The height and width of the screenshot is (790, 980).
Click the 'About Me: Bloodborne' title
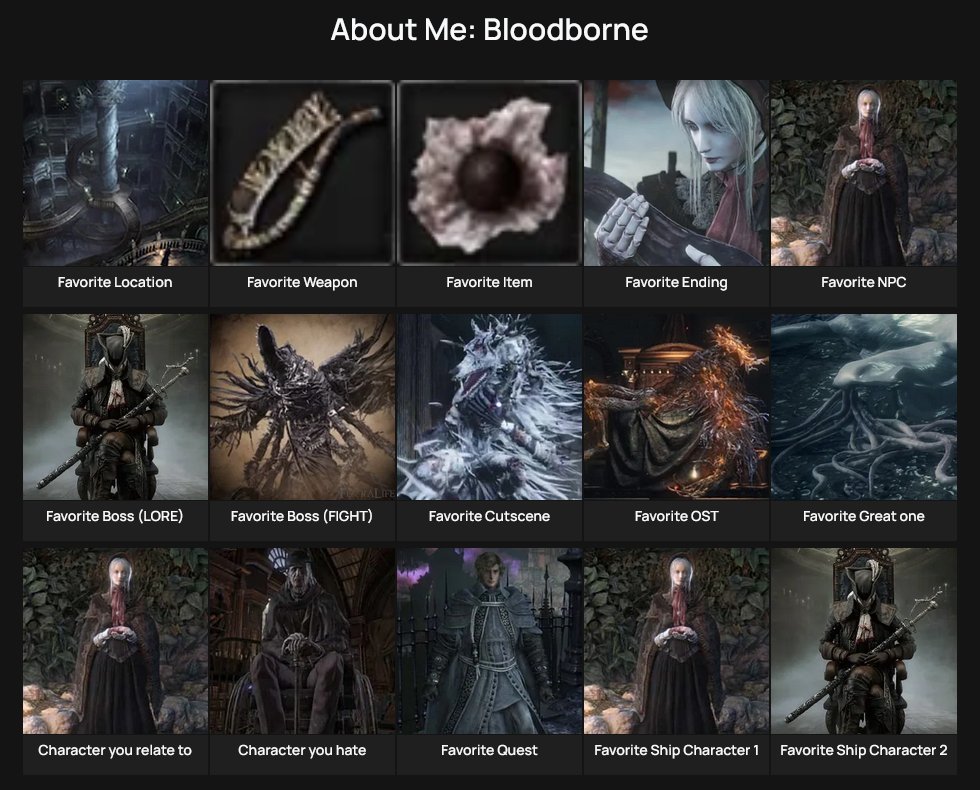click(489, 29)
